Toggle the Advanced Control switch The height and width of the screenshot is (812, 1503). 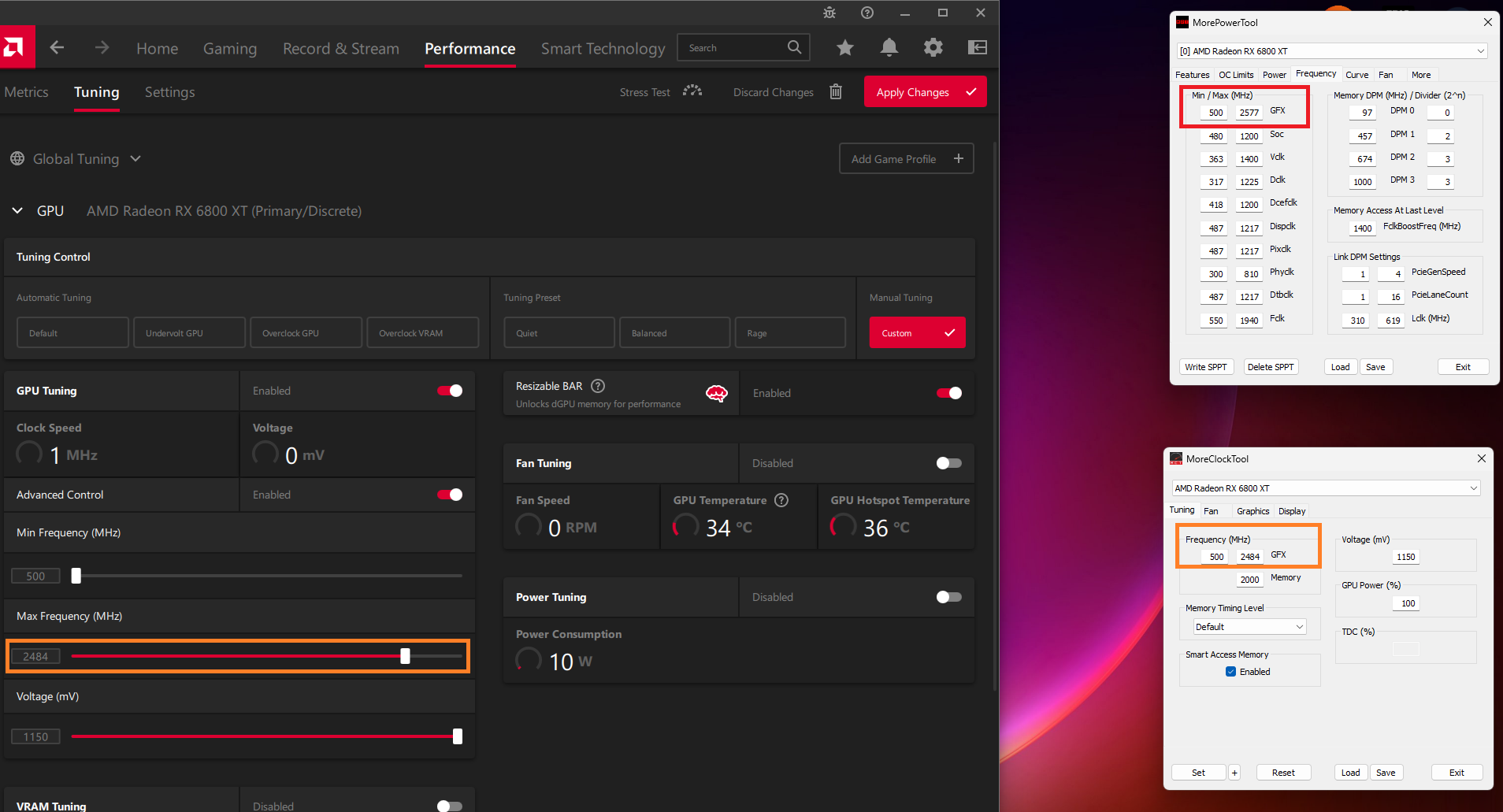click(450, 495)
